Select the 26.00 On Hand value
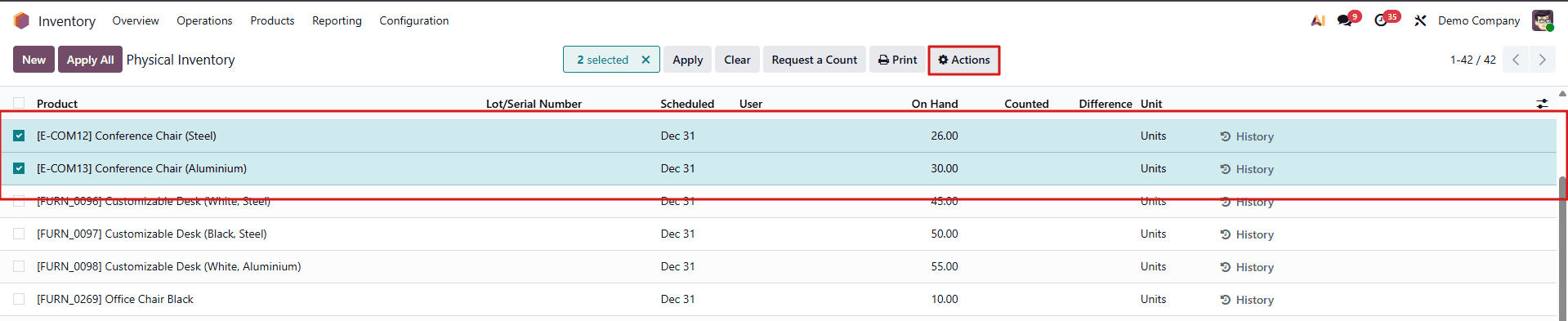 point(945,136)
